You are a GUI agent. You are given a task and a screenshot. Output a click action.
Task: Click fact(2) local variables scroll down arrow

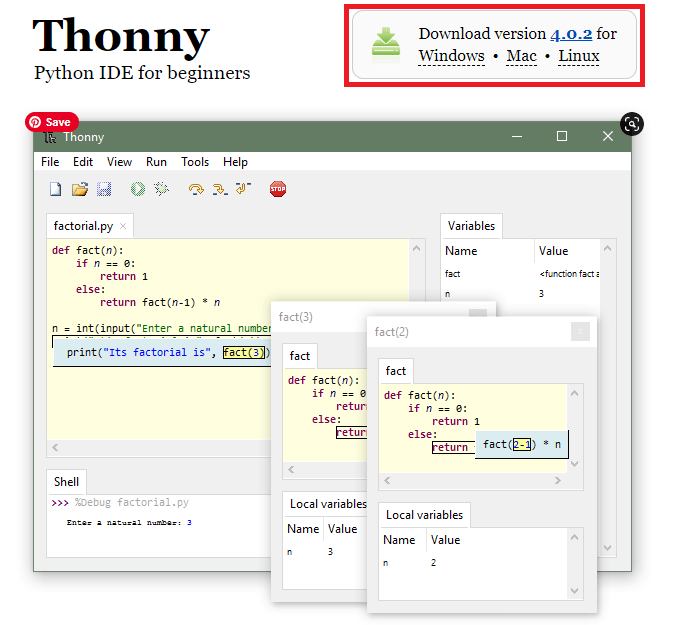tap(574, 591)
